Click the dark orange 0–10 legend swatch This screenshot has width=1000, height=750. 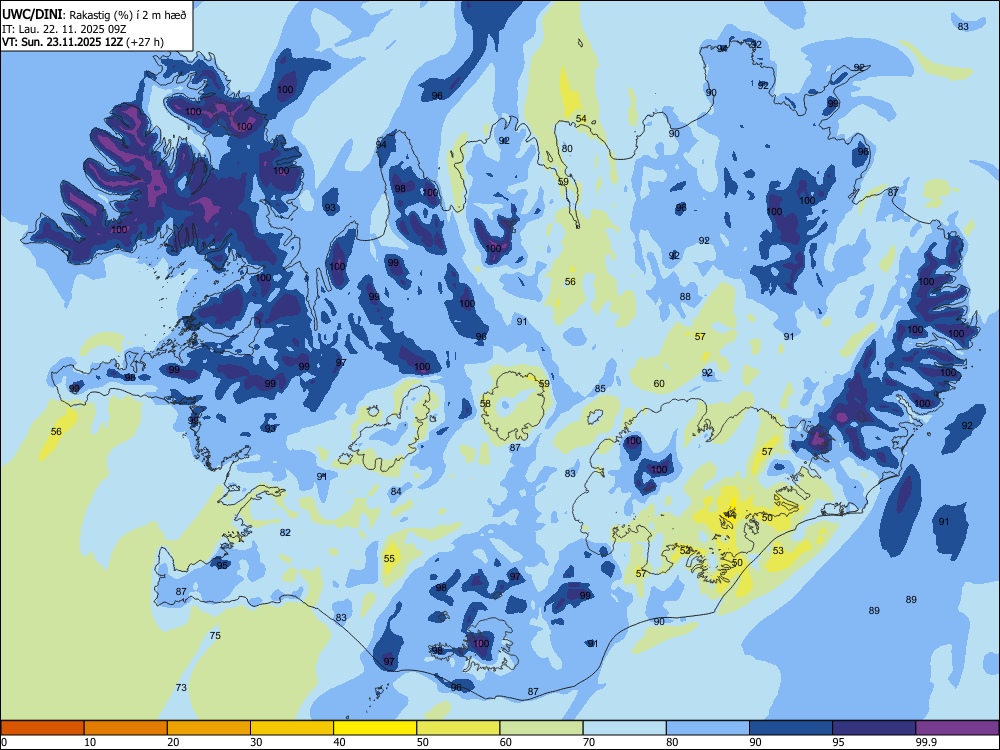pos(42,728)
